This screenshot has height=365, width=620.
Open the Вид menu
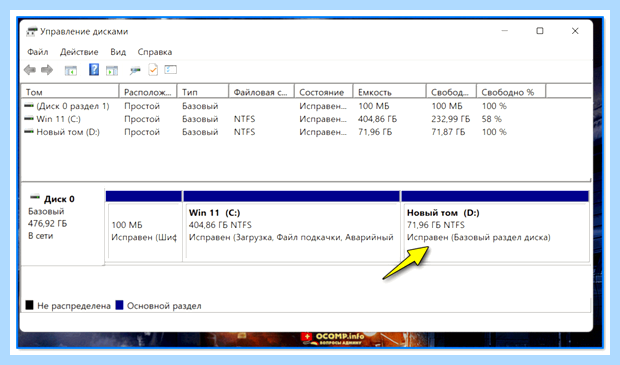[x=118, y=52]
